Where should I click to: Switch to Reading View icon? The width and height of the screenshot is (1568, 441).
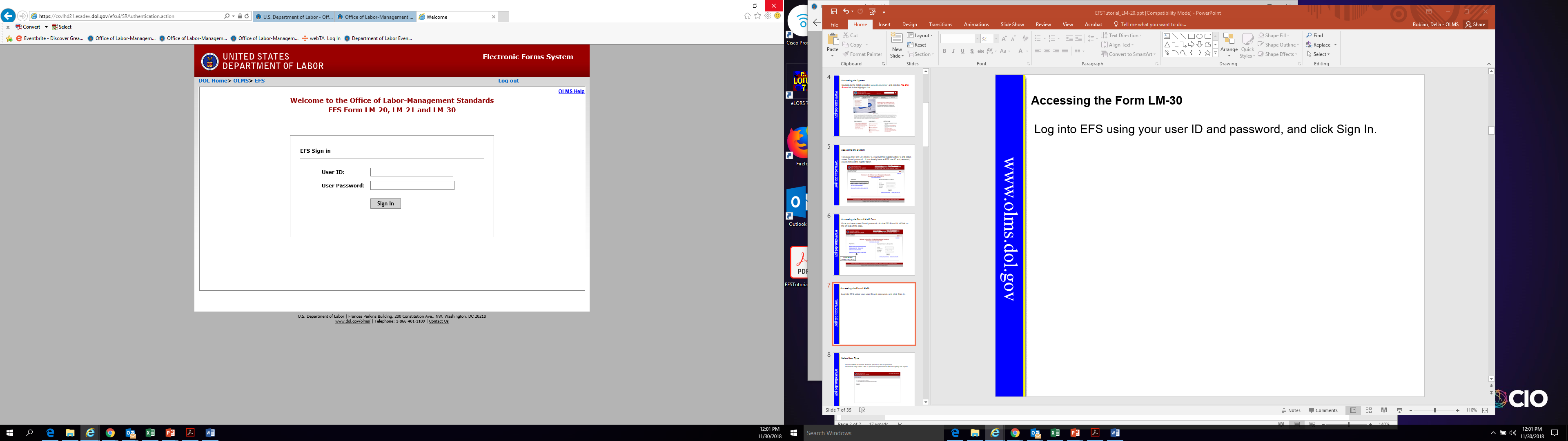tap(1383, 410)
